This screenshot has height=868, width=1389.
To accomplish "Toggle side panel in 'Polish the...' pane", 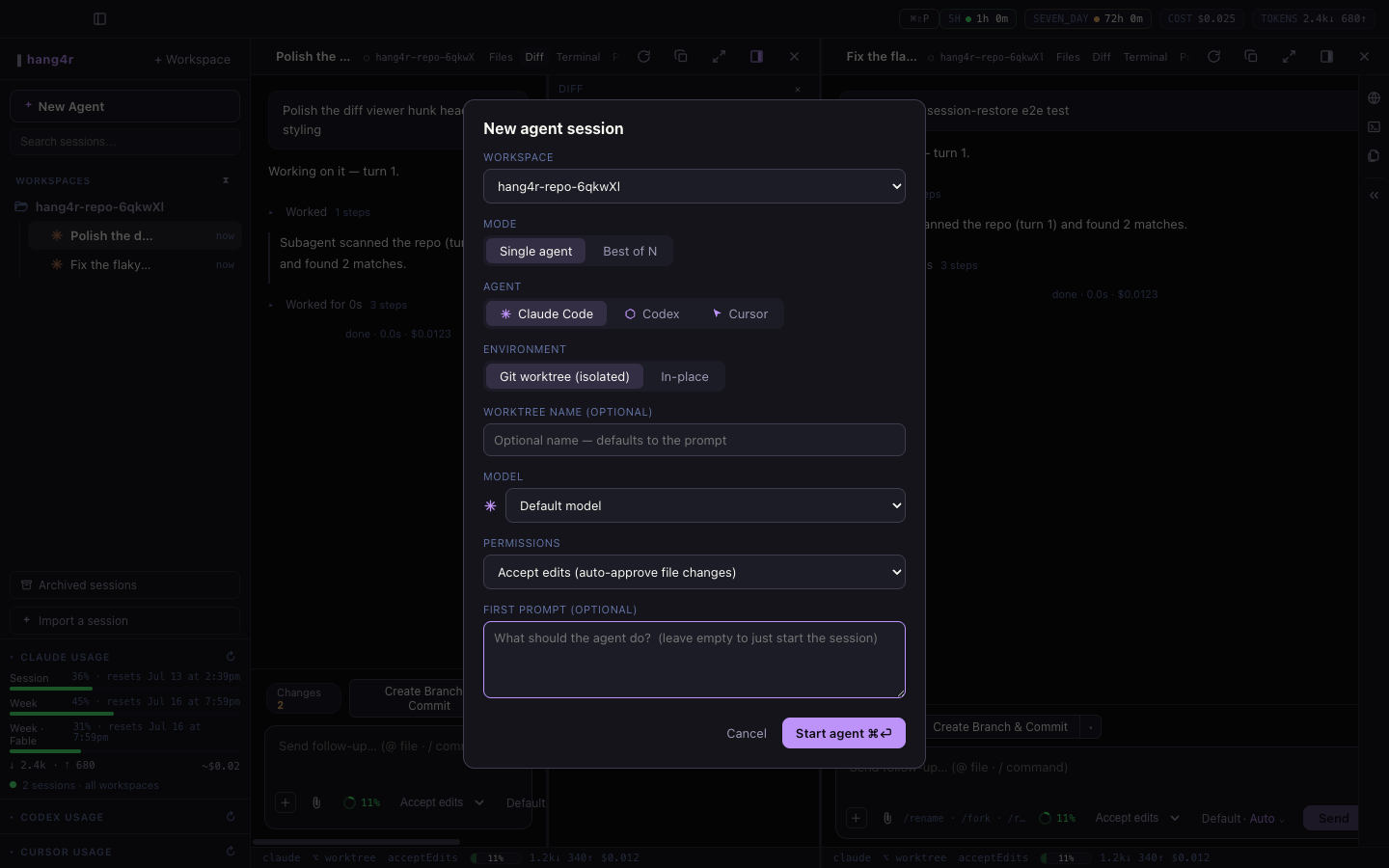I will [756, 57].
